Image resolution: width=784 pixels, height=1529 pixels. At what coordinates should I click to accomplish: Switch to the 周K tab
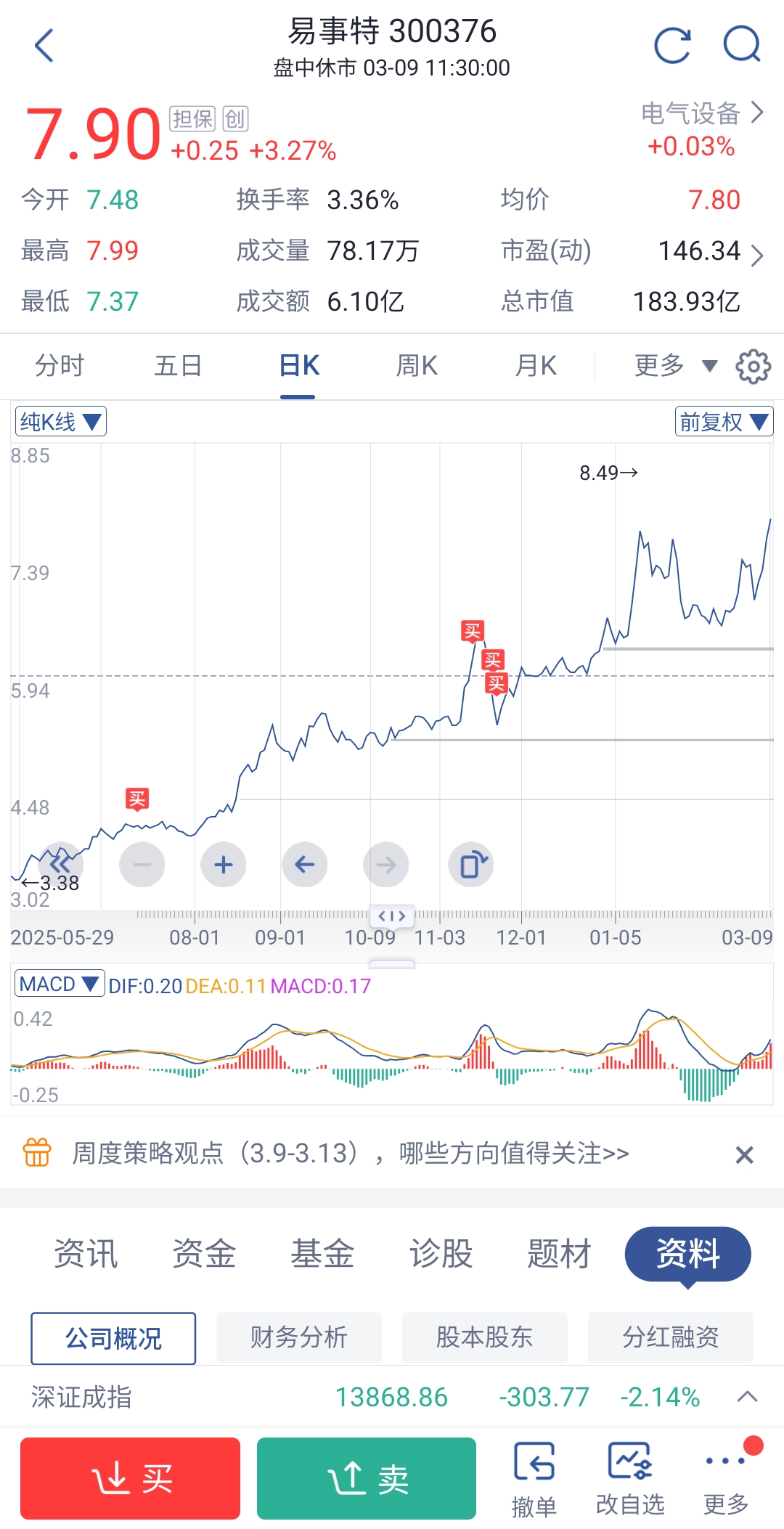pyautogui.click(x=417, y=366)
